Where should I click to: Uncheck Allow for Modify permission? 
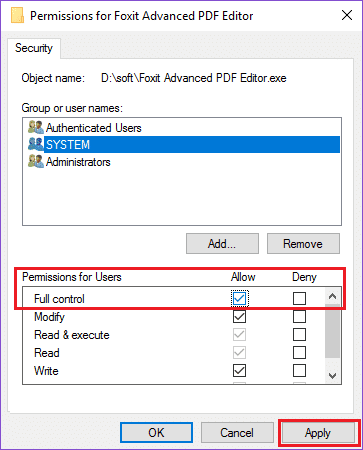[x=239, y=317]
